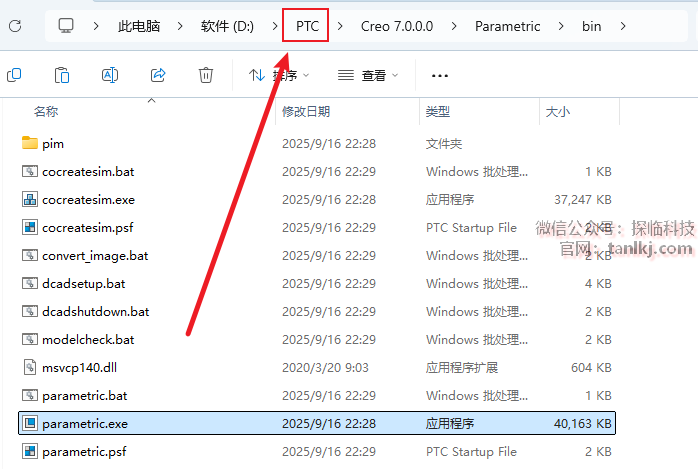Expand chevron after Parametric breadcrumb
The height and width of the screenshot is (469, 698).
pos(561,26)
